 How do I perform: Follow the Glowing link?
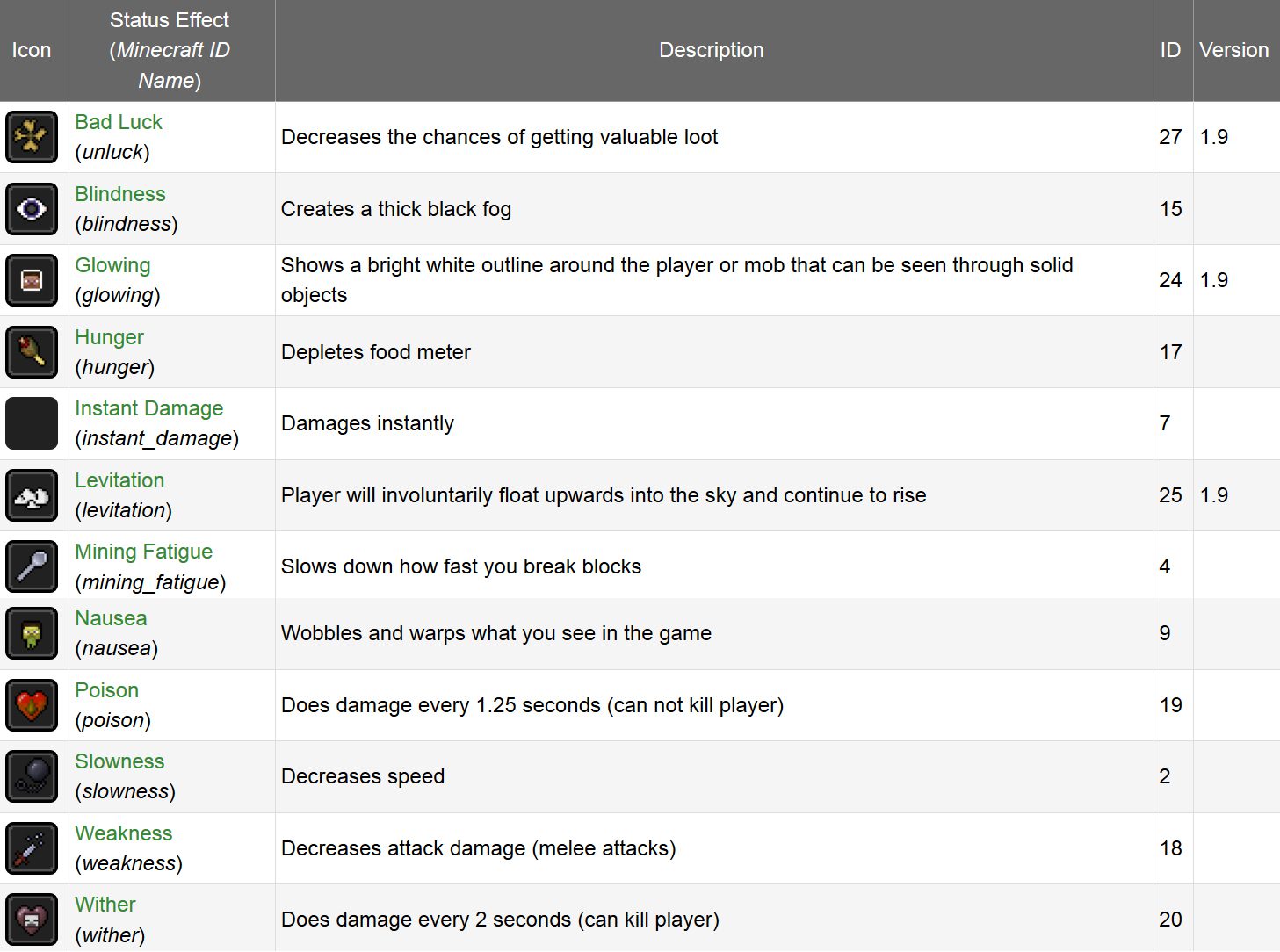pyautogui.click(x=112, y=265)
